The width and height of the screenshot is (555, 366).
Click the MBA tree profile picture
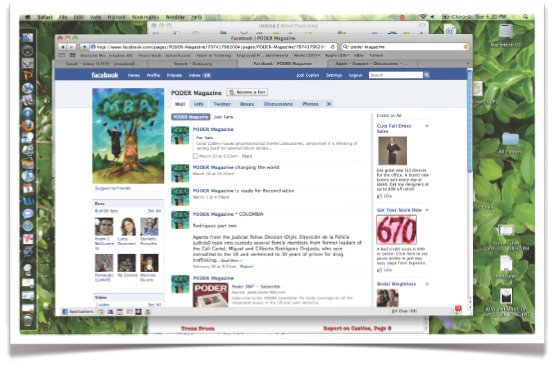[128, 136]
